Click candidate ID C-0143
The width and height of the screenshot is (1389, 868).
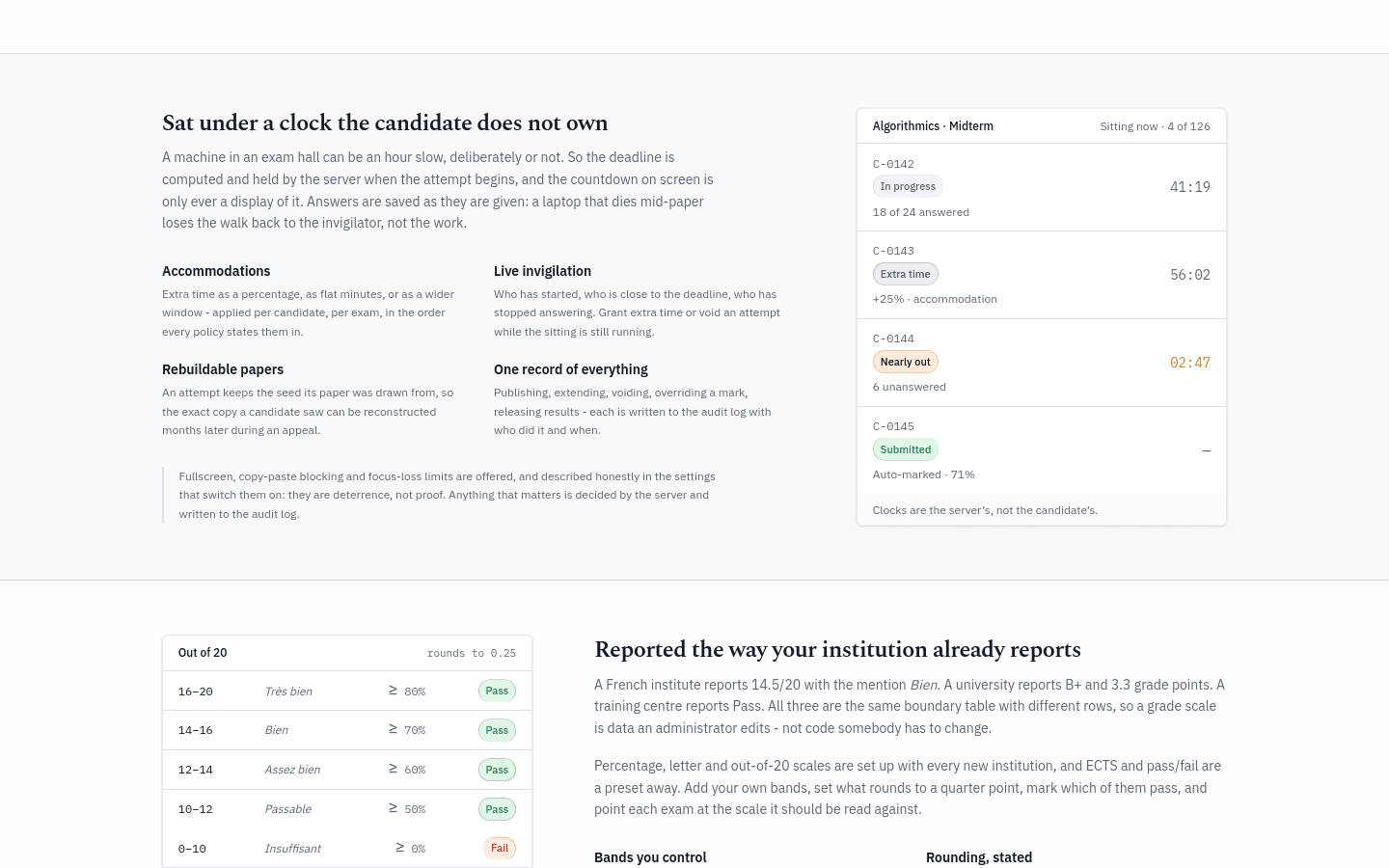tap(893, 251)
